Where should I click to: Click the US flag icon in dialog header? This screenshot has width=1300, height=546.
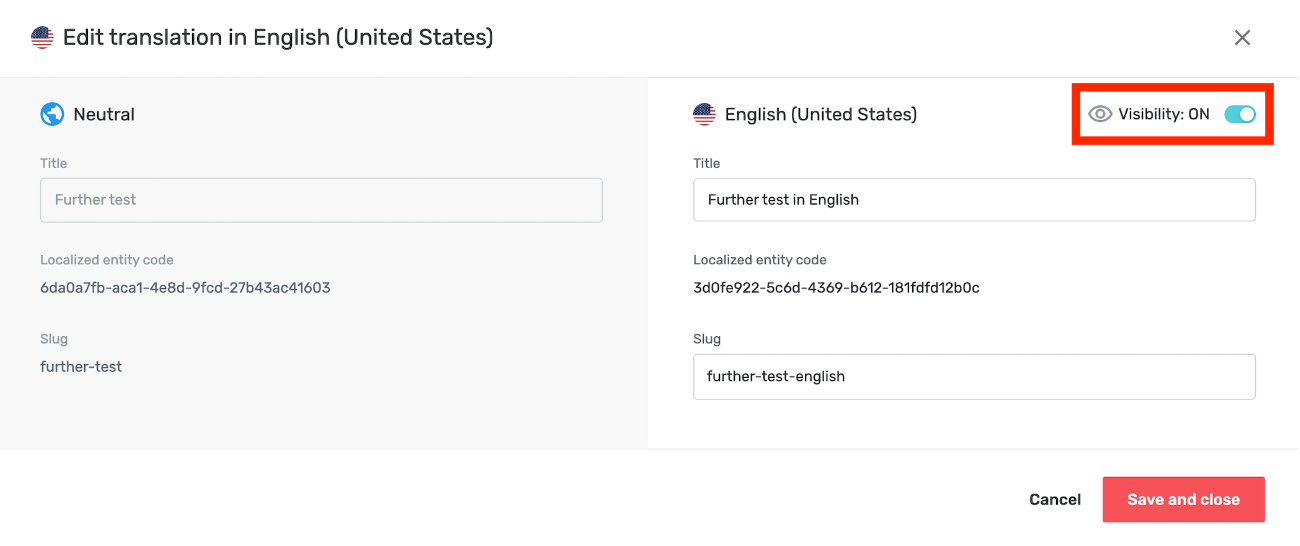point(42,38)
